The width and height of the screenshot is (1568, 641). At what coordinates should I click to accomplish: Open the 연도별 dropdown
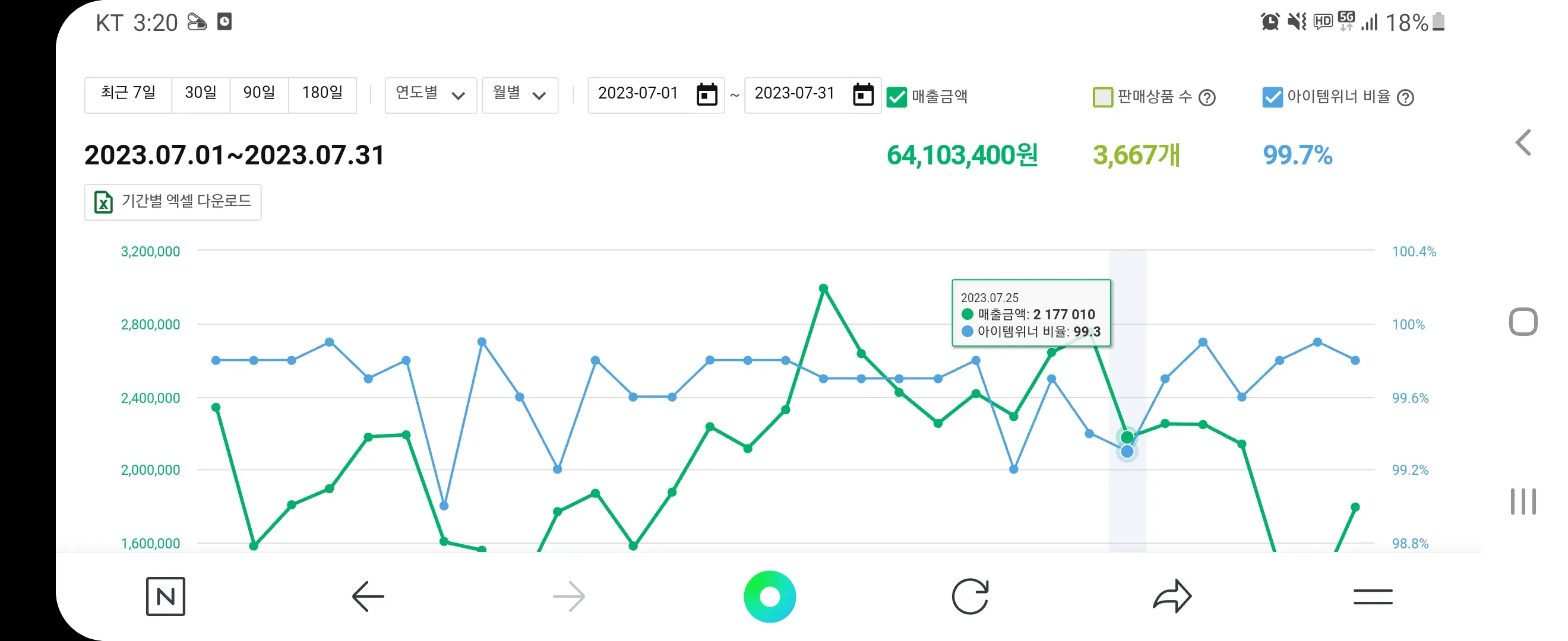[431, 95]
